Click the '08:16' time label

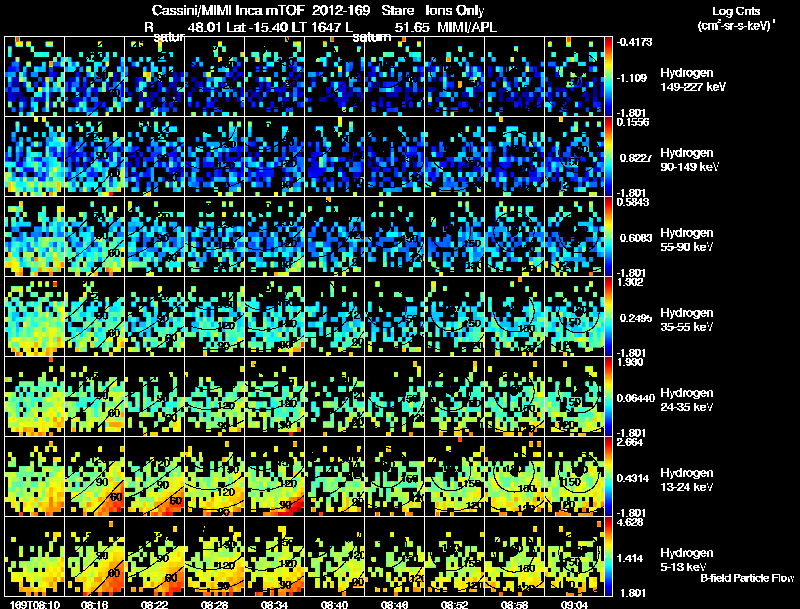click(94, 604)
